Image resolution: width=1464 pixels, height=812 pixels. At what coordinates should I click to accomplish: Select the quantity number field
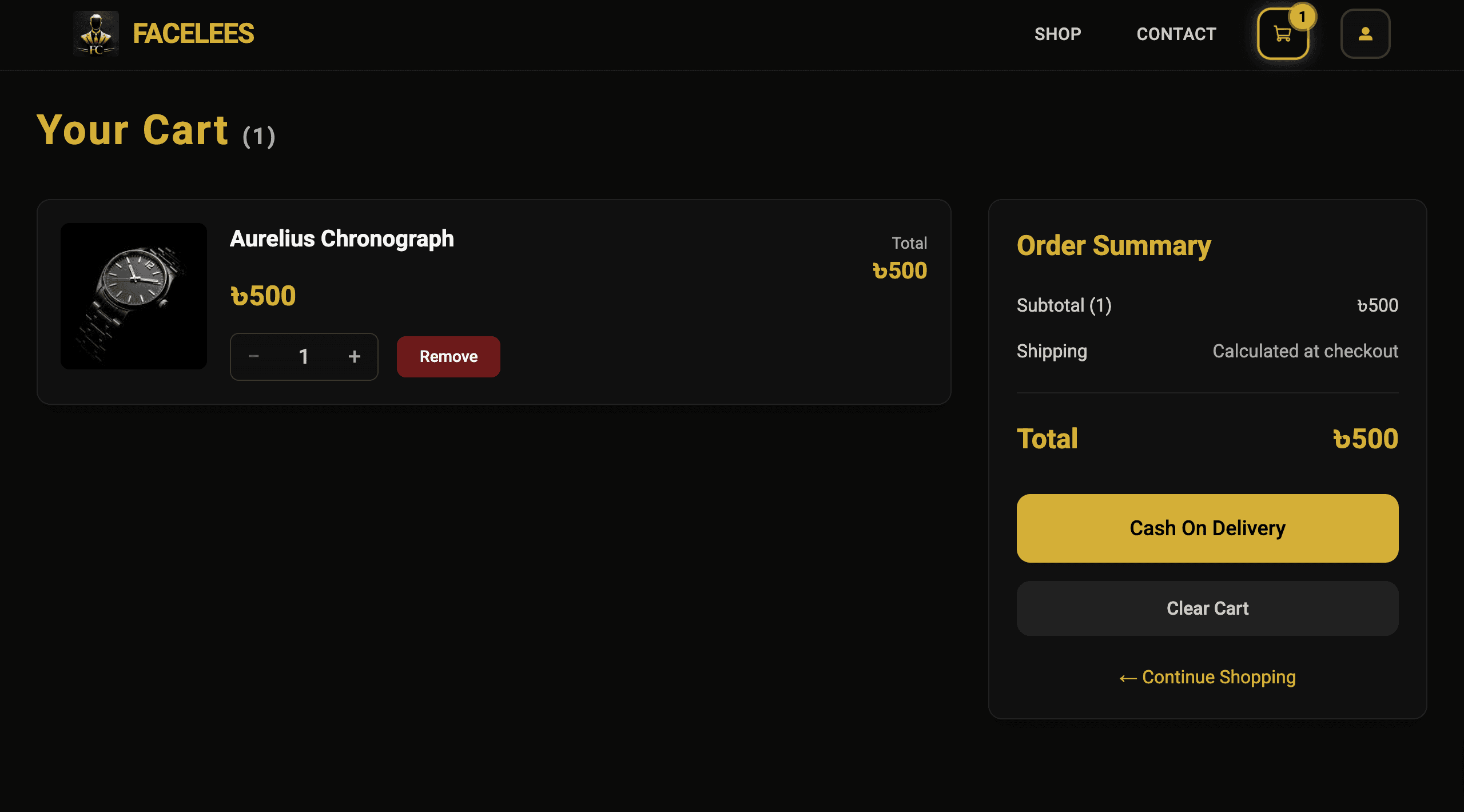pyautogui.click(x=304, y=356)
